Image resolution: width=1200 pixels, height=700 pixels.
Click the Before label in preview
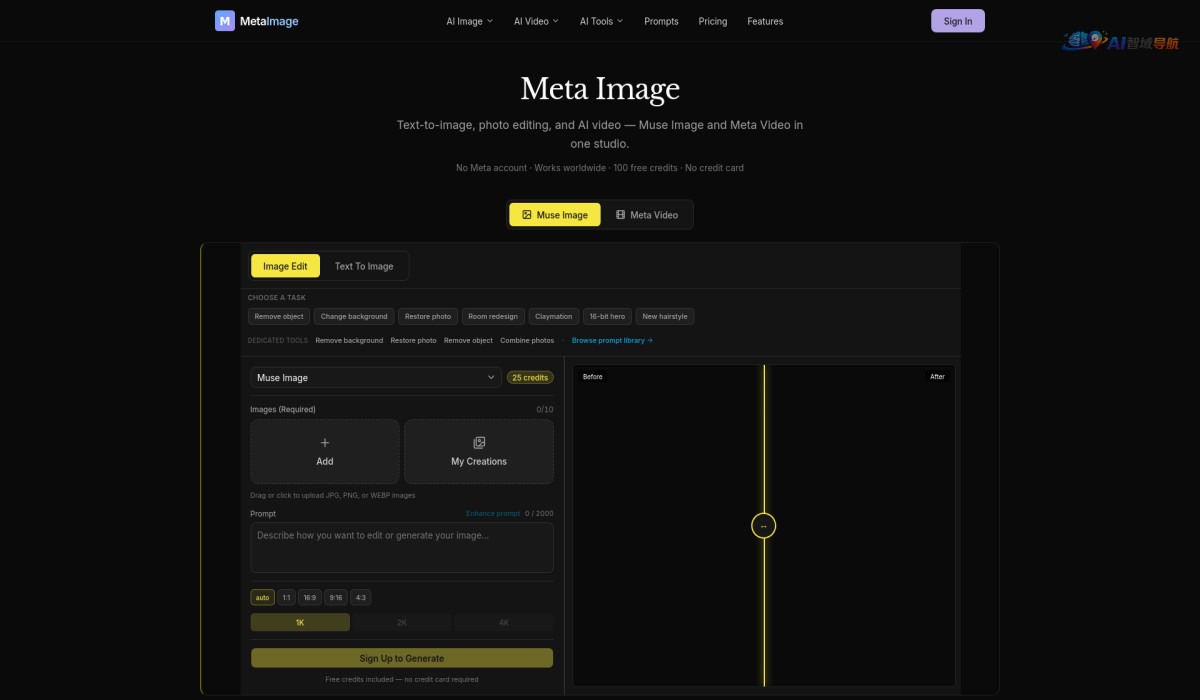click(593, 377)
